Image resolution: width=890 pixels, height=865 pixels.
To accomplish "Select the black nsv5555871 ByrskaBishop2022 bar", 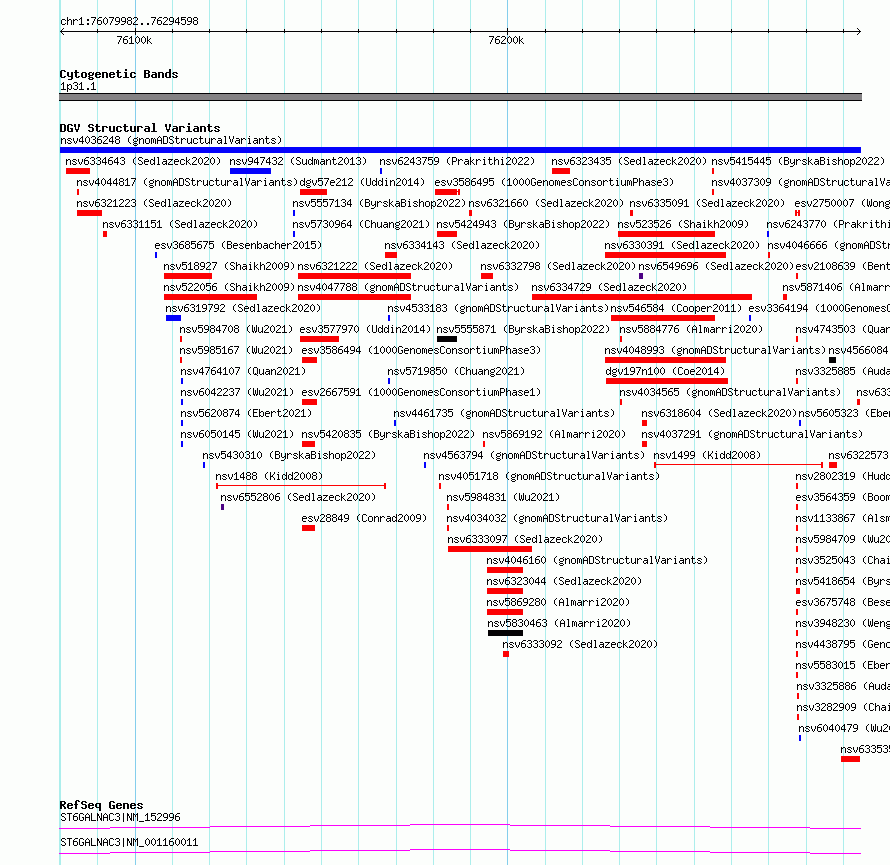I will [447, 339].
